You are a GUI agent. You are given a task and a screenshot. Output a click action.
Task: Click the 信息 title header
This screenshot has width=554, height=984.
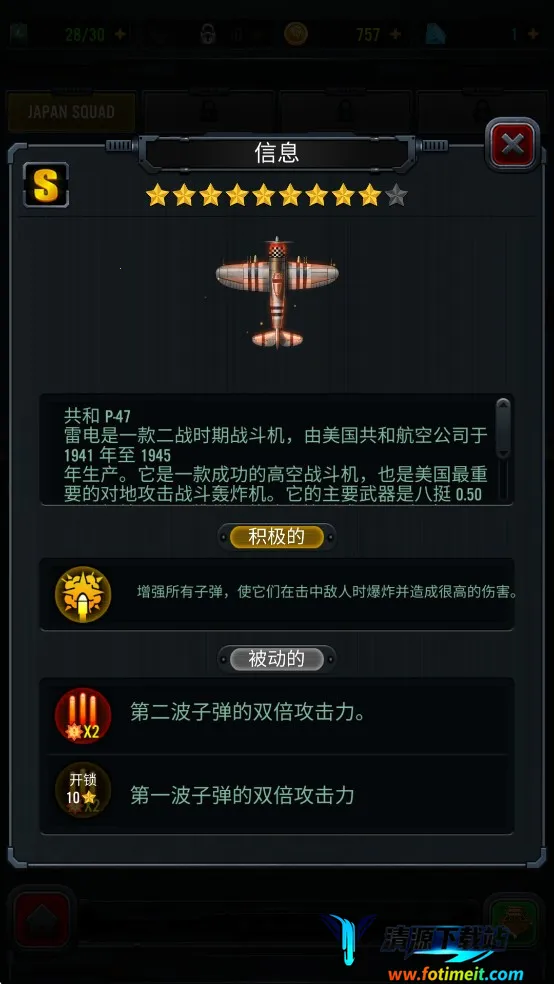pyautogui.click(x=277, y=152)
